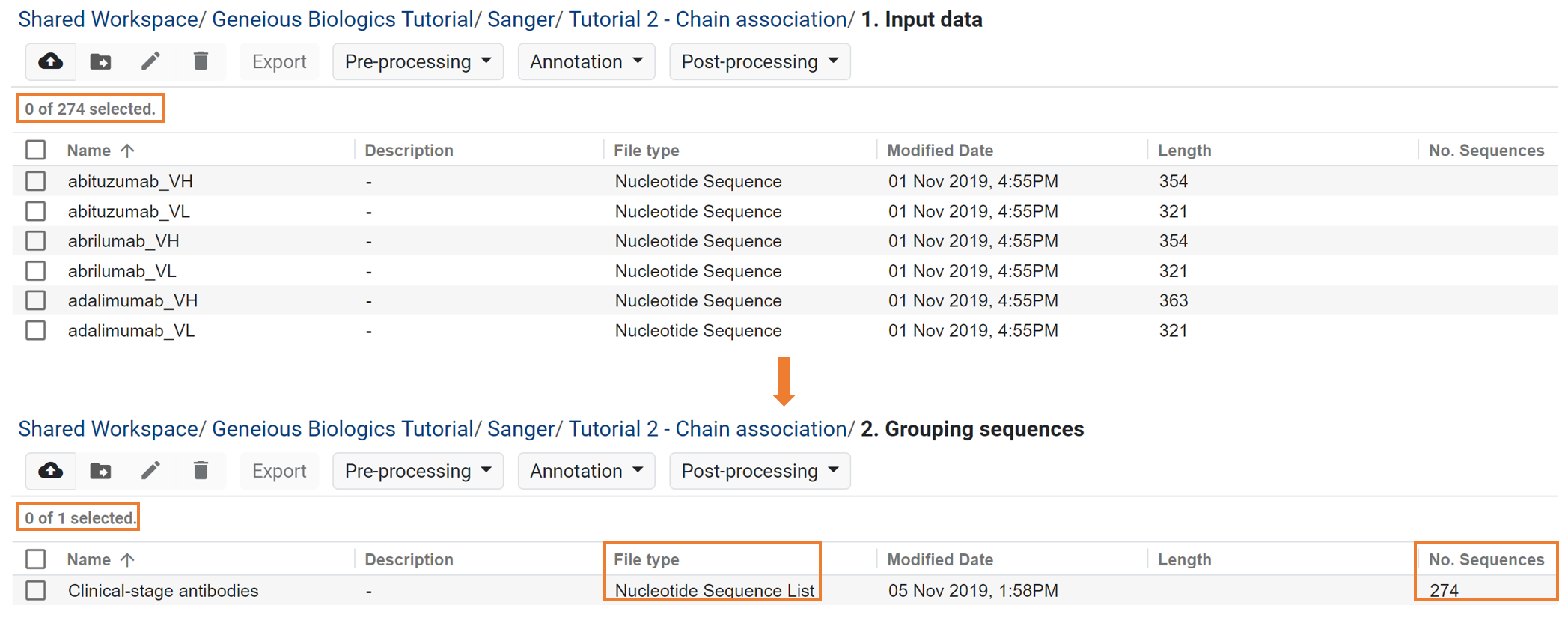Click pencil edit icon in Input data toolbar

(150, 61)
